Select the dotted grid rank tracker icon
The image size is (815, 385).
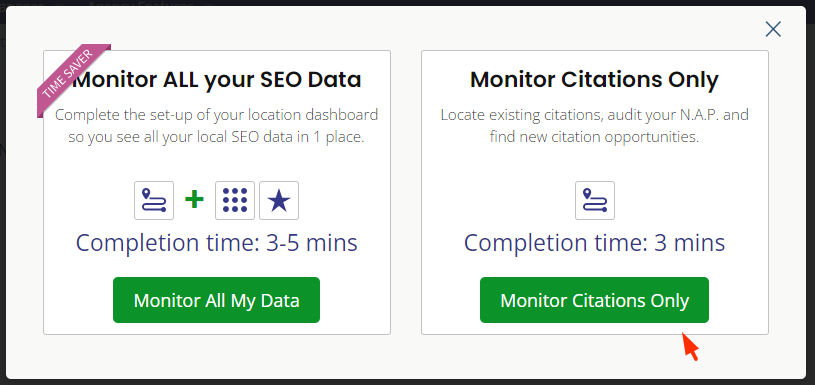(x=235, y=201)
